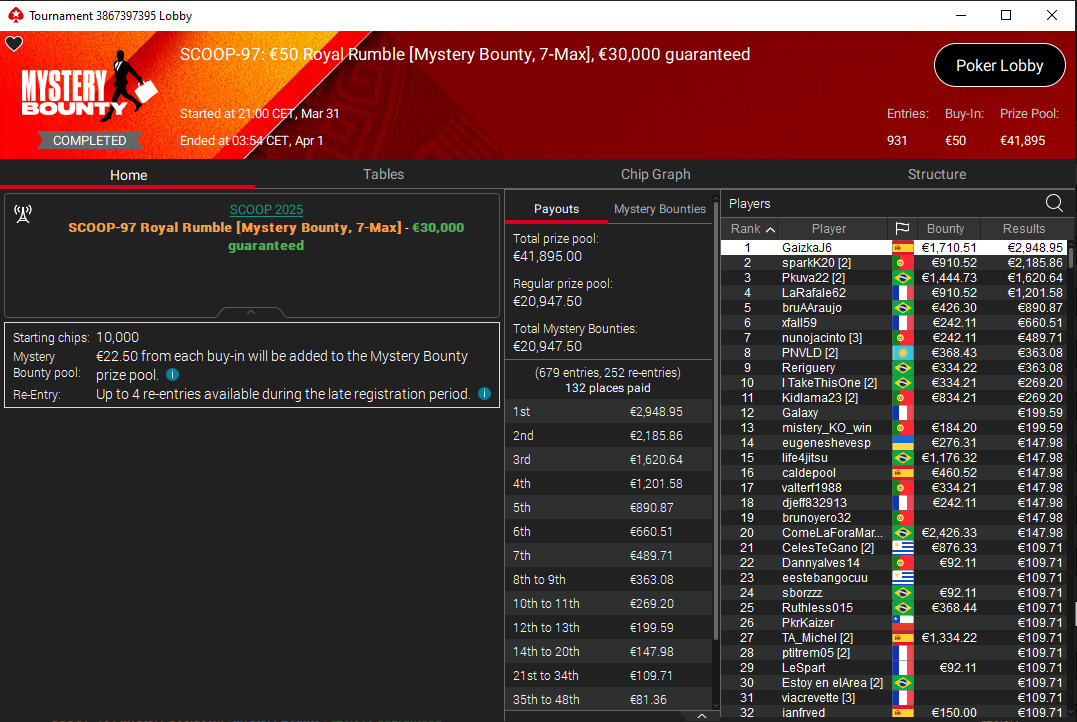Select player row viacrevette [3]
This screenshot has width=1077, height=722.
(894, 698)
